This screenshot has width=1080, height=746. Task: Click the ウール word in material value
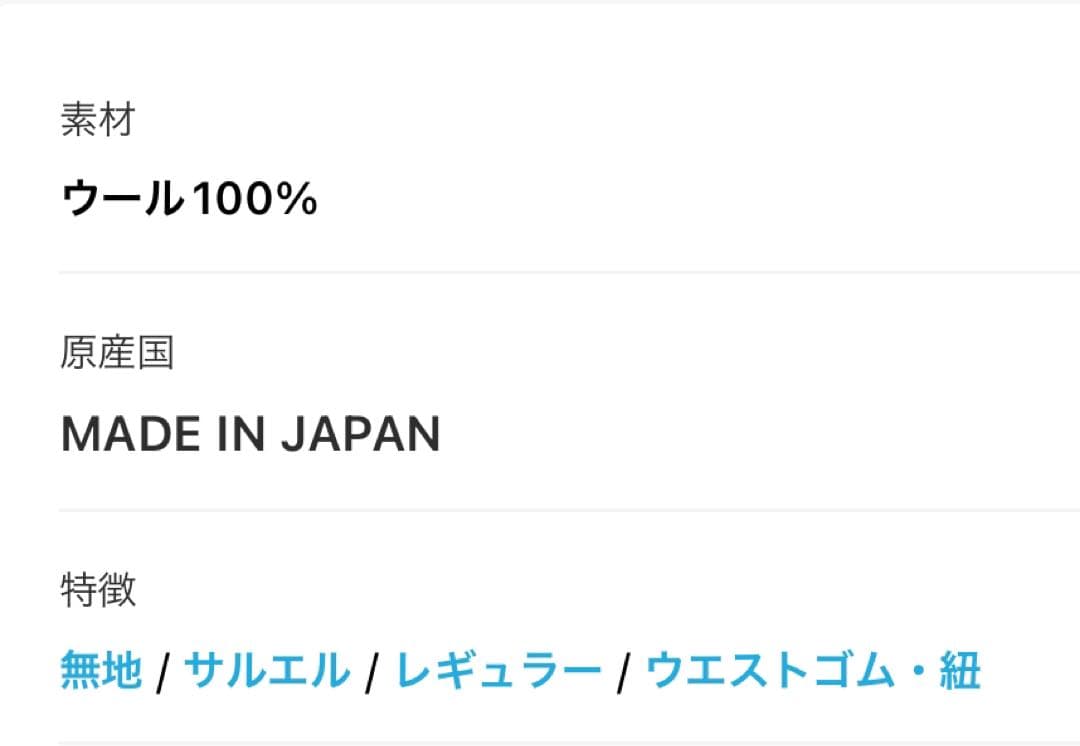(x=122, y=200)
